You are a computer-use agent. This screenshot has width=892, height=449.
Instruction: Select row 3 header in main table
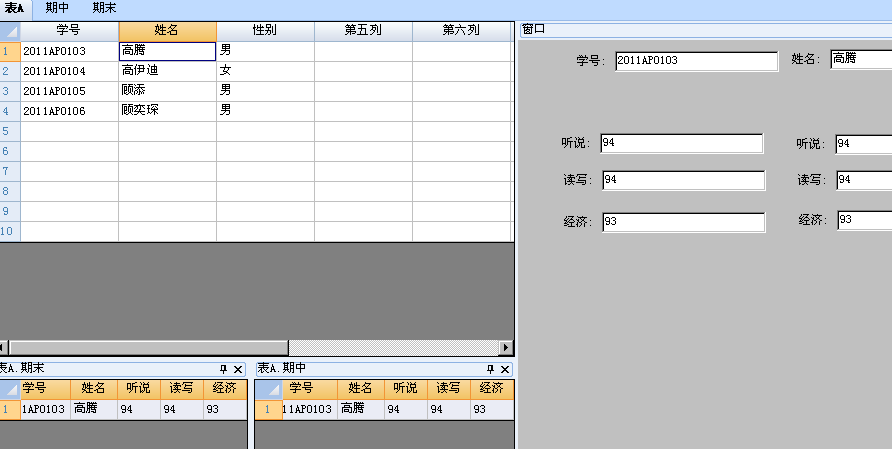click(x=6, y=91)
